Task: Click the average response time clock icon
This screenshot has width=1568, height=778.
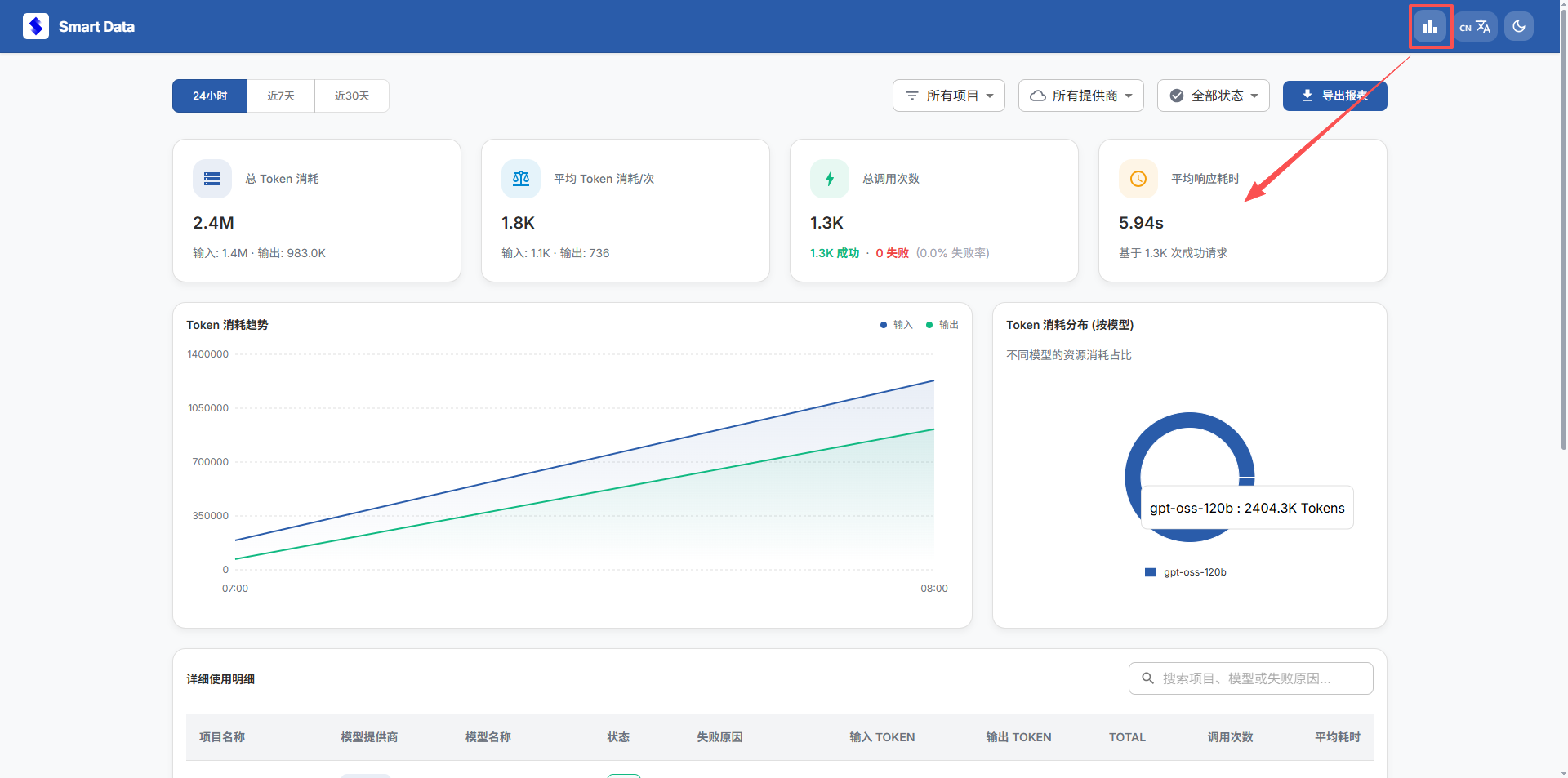Action: point(1138,179)
